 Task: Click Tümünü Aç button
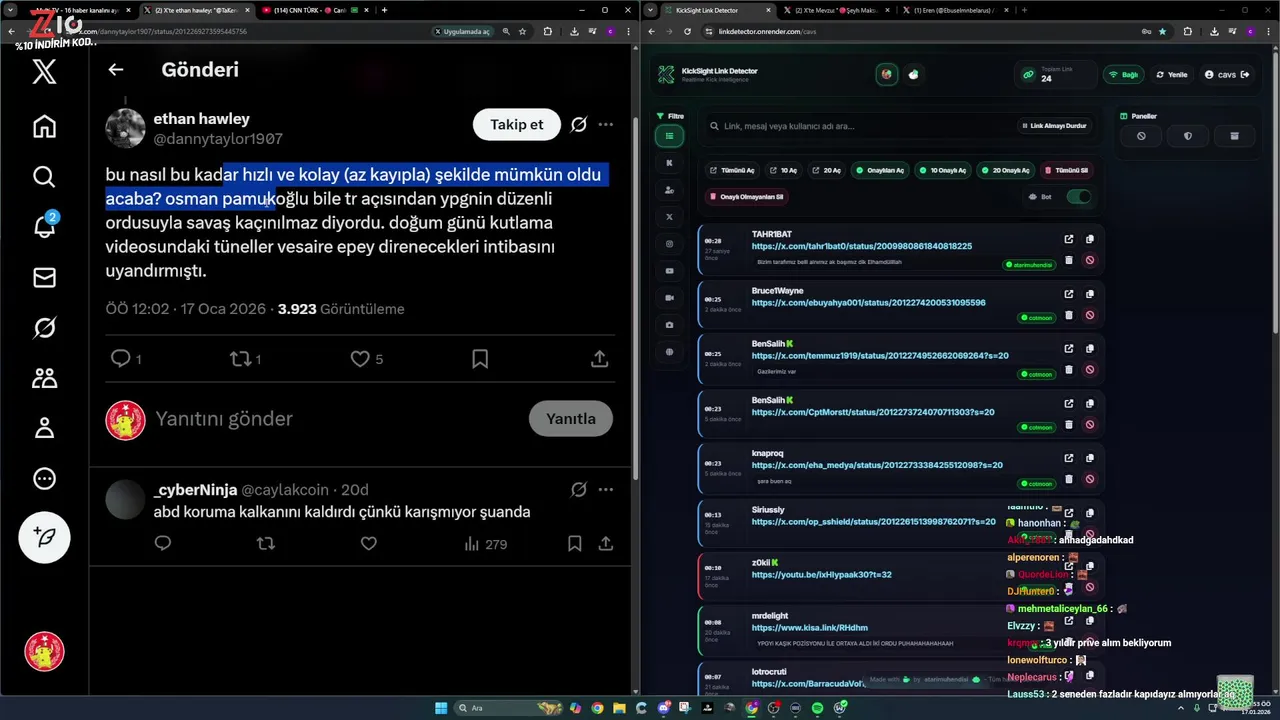click(731, 170)
